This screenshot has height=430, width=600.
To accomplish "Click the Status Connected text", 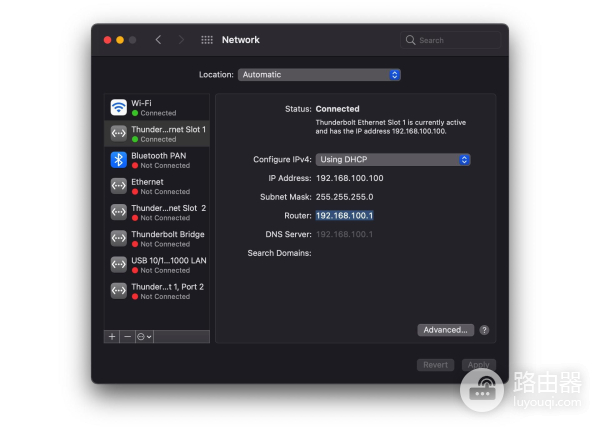I will pos(337,109).
